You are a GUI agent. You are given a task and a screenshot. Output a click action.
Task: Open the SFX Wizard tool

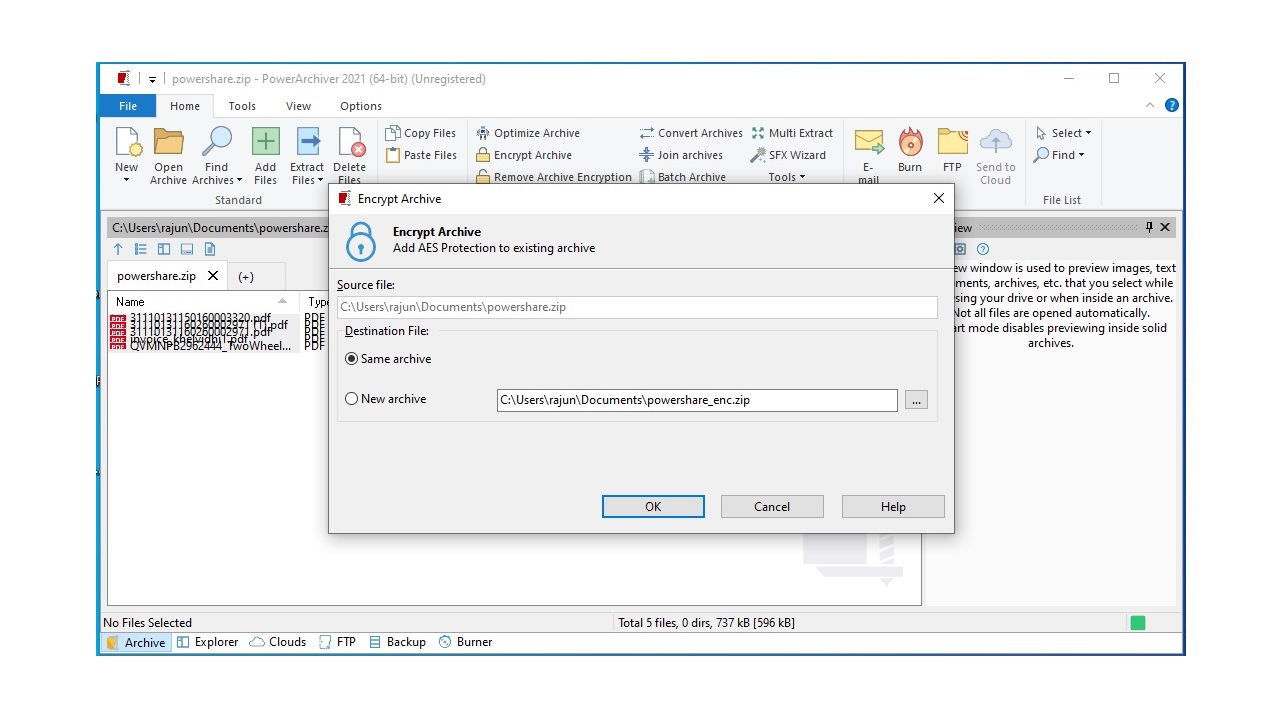pos(788,155)
